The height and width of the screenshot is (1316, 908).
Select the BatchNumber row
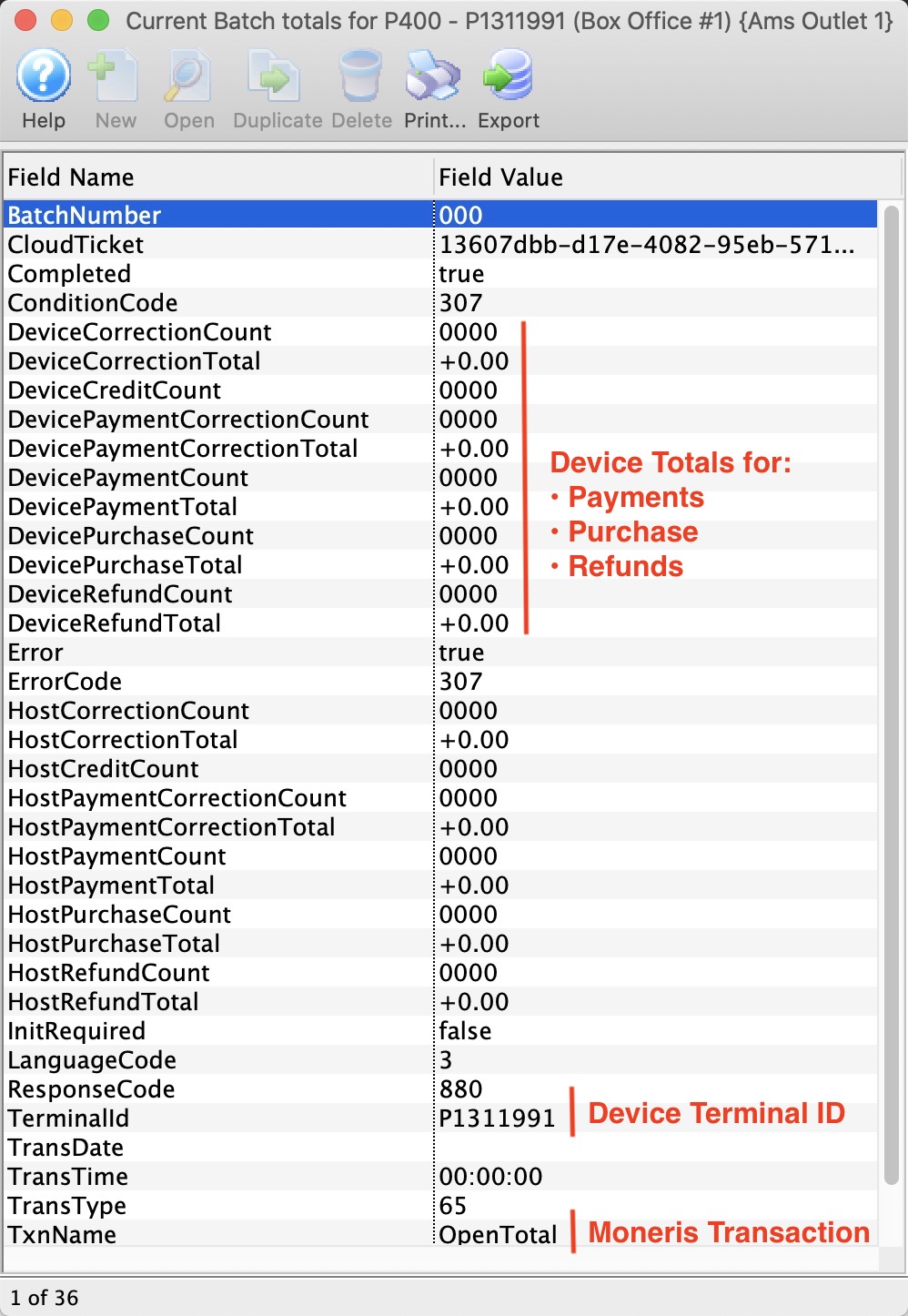[440, 215]
